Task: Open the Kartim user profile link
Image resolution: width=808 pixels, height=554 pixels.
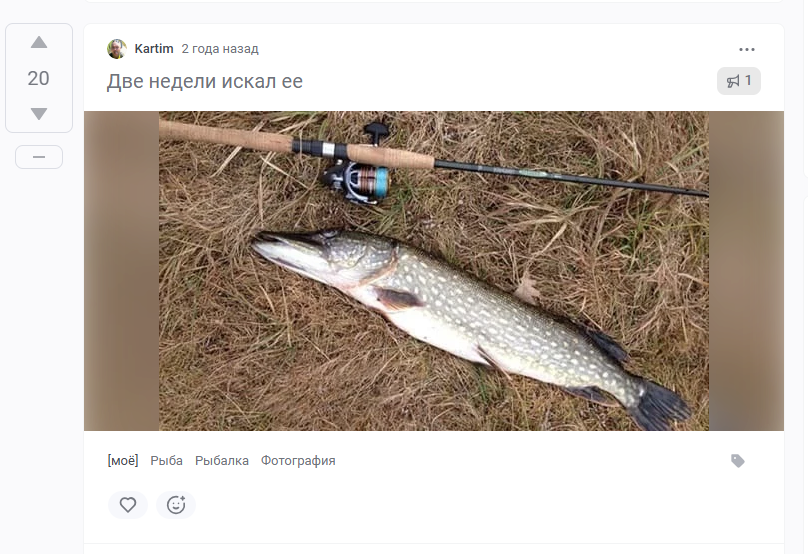Action: [154, 49]
